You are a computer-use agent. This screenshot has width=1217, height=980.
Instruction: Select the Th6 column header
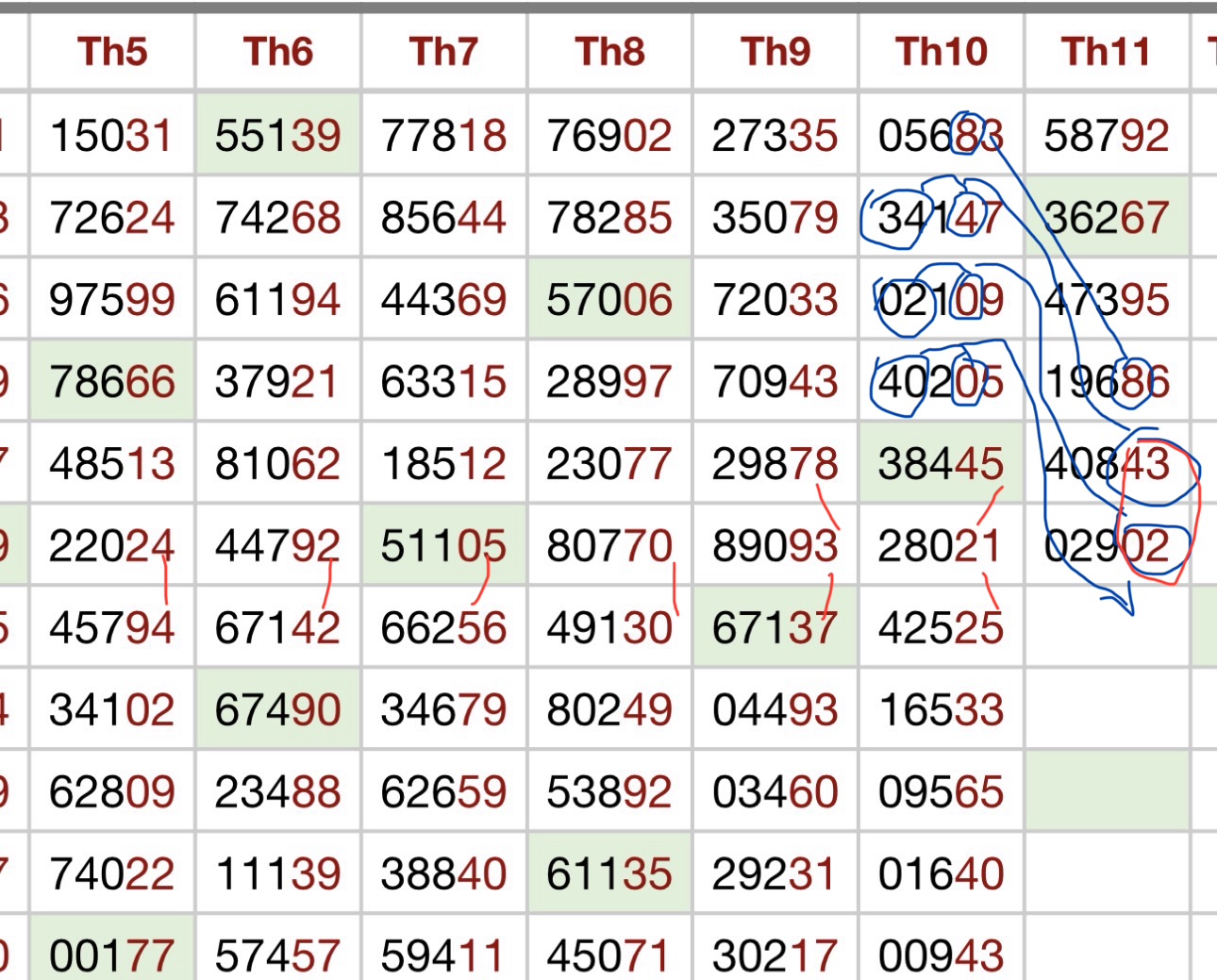(277, 52)
